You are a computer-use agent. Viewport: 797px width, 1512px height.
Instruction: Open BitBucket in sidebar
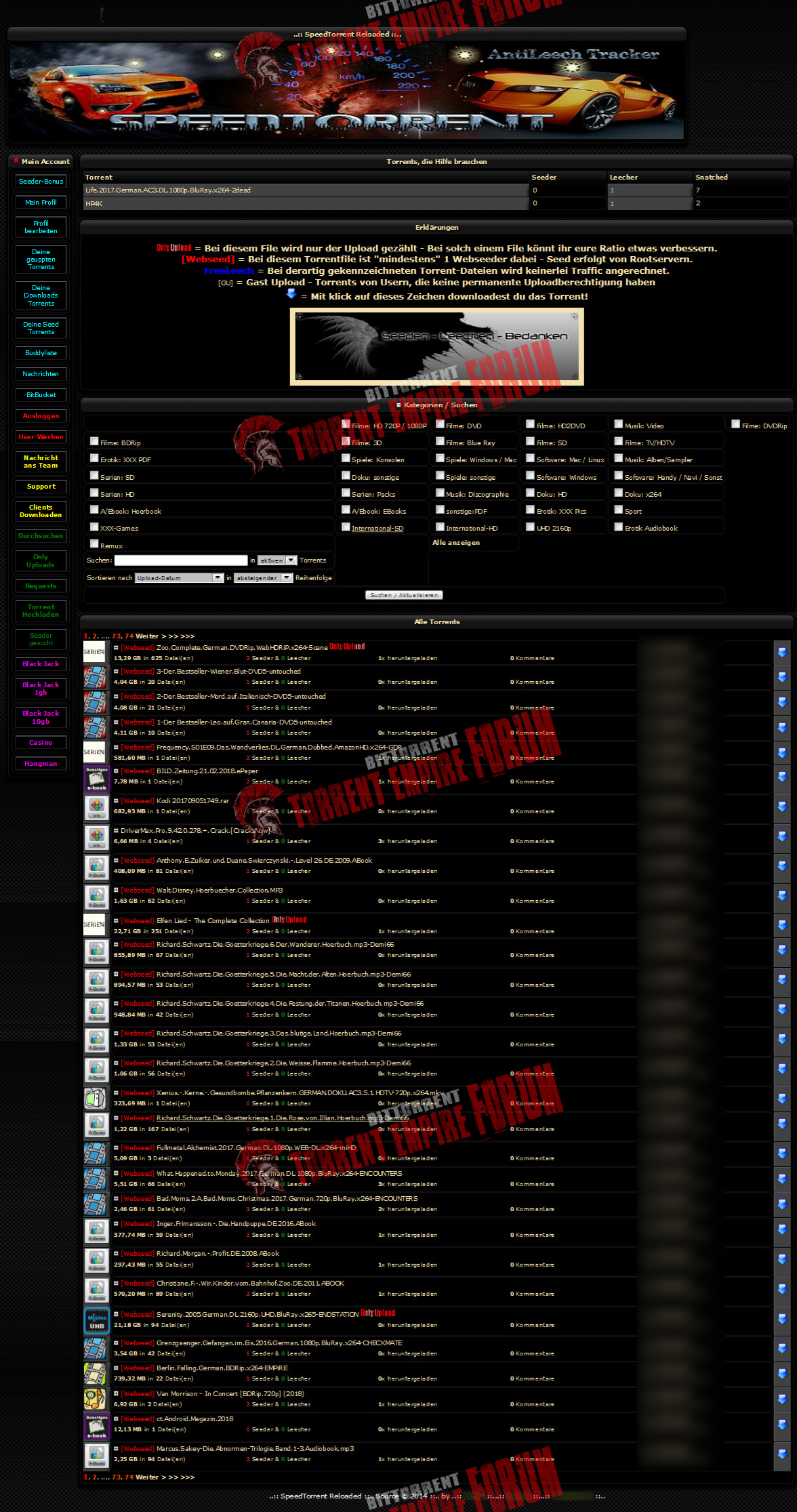41,395
